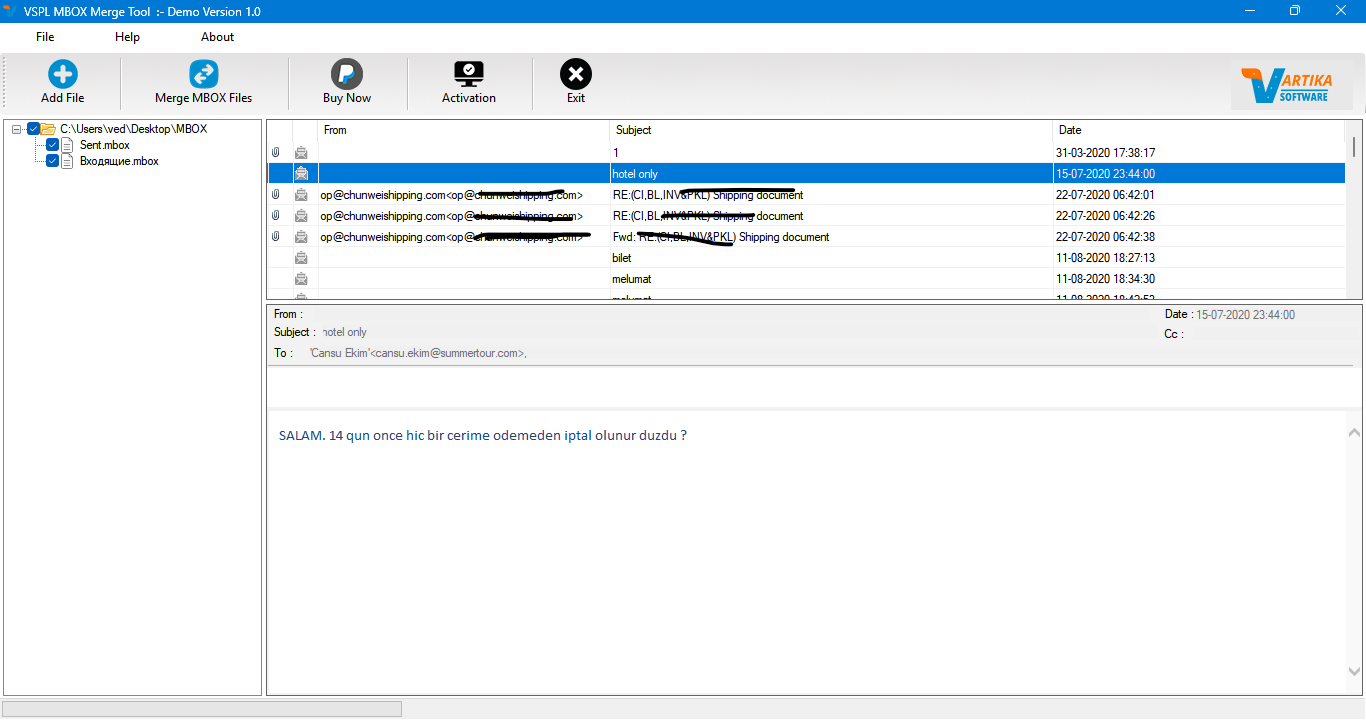
Task: Click attachment paperclip icon for subject 1
Action: (276, 153)
